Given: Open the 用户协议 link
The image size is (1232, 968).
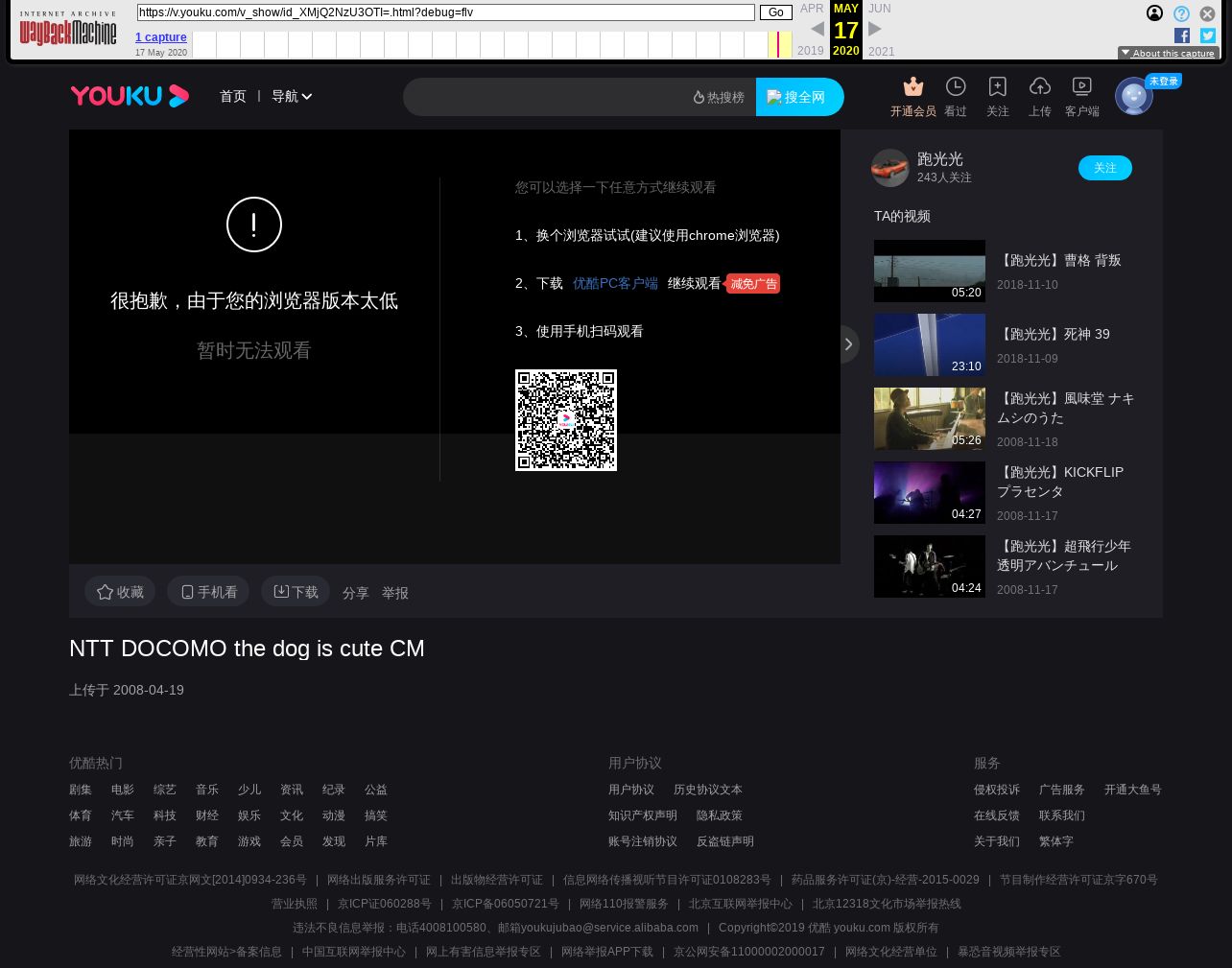Looking at the screenshot, I should 631,790.
